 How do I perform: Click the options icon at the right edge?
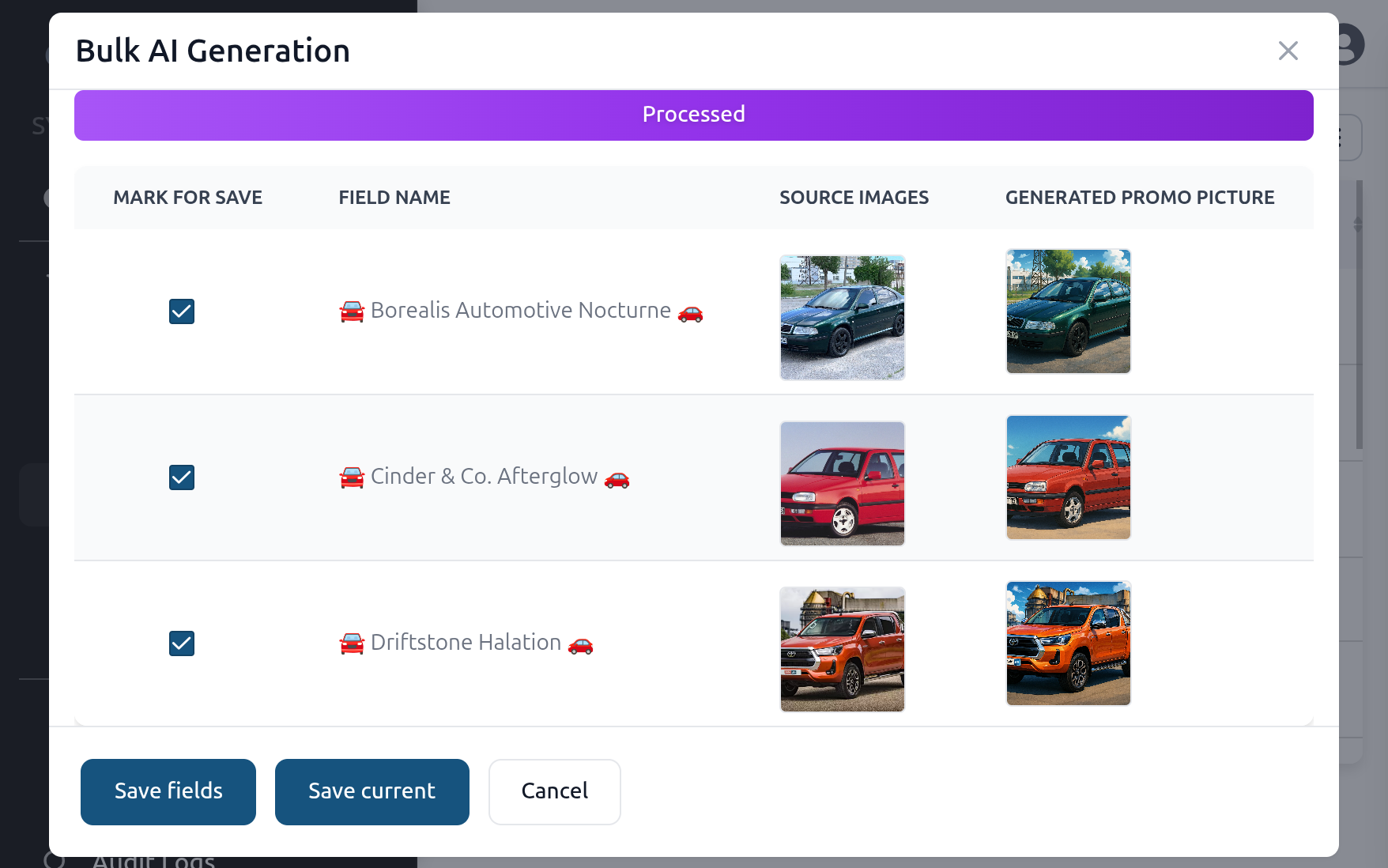pyautogui.click(x=1339, y=137)
